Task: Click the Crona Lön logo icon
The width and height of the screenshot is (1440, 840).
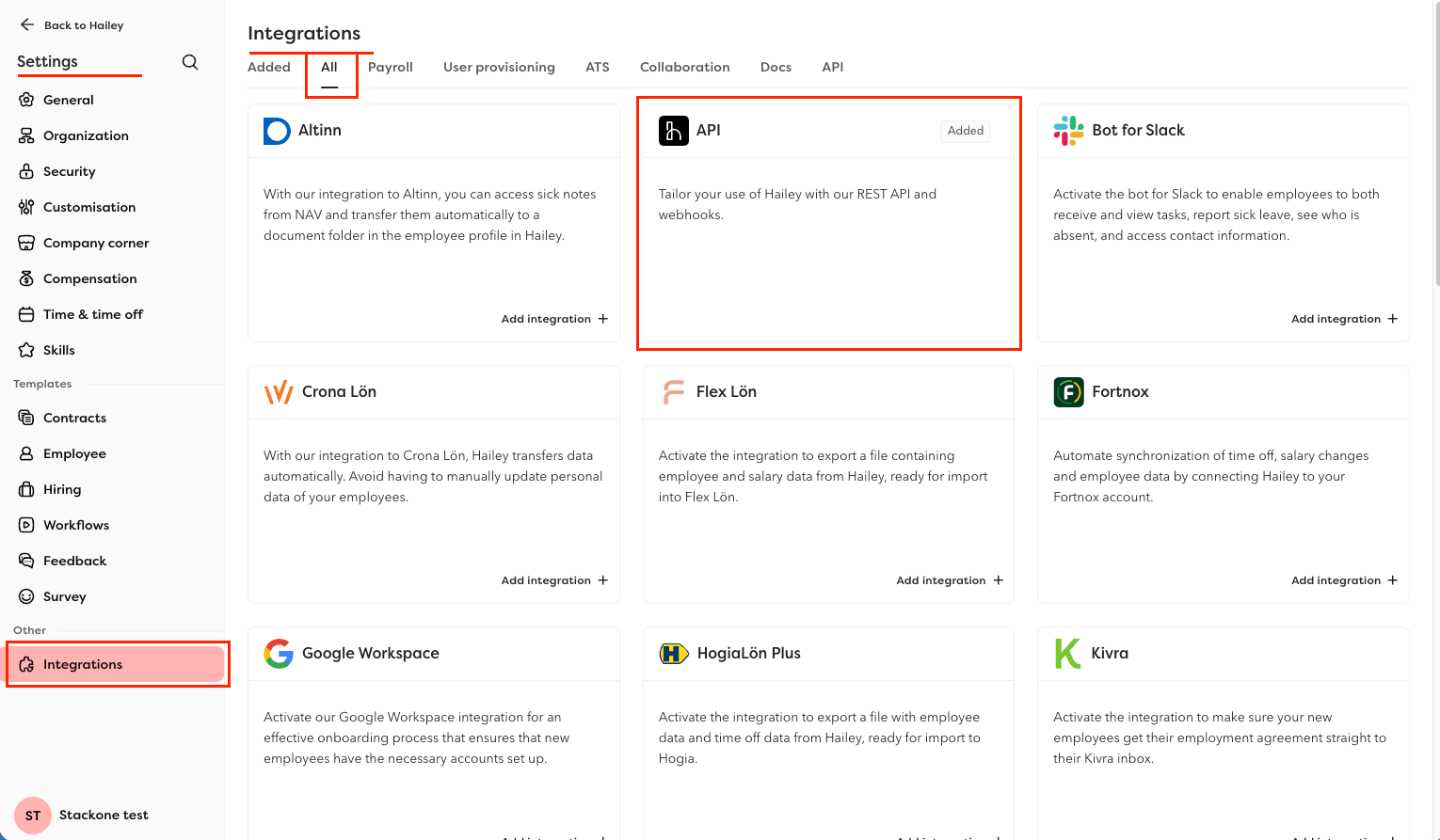Action: point(279,392)
